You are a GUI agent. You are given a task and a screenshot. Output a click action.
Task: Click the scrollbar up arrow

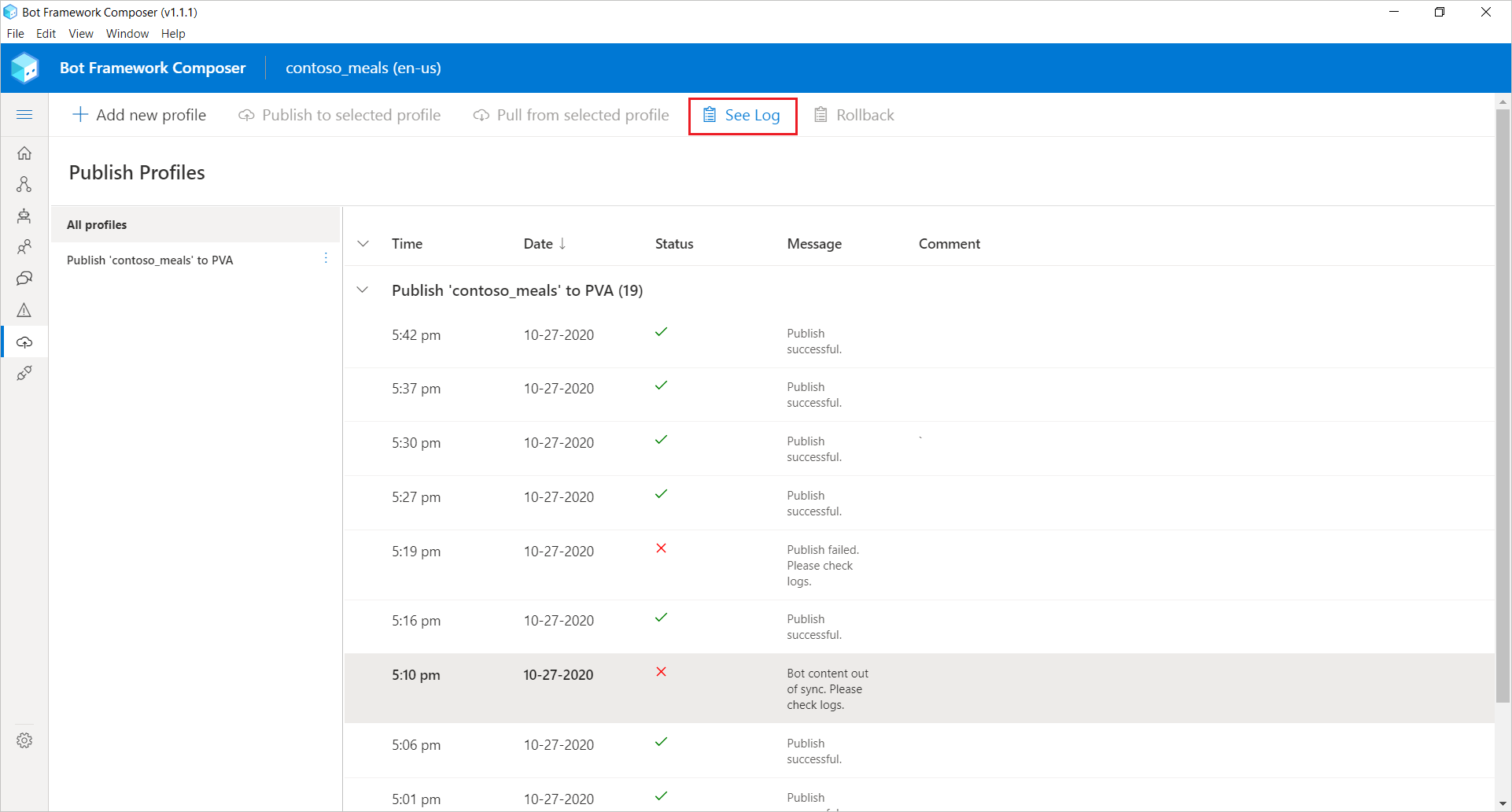point(1503,101)
